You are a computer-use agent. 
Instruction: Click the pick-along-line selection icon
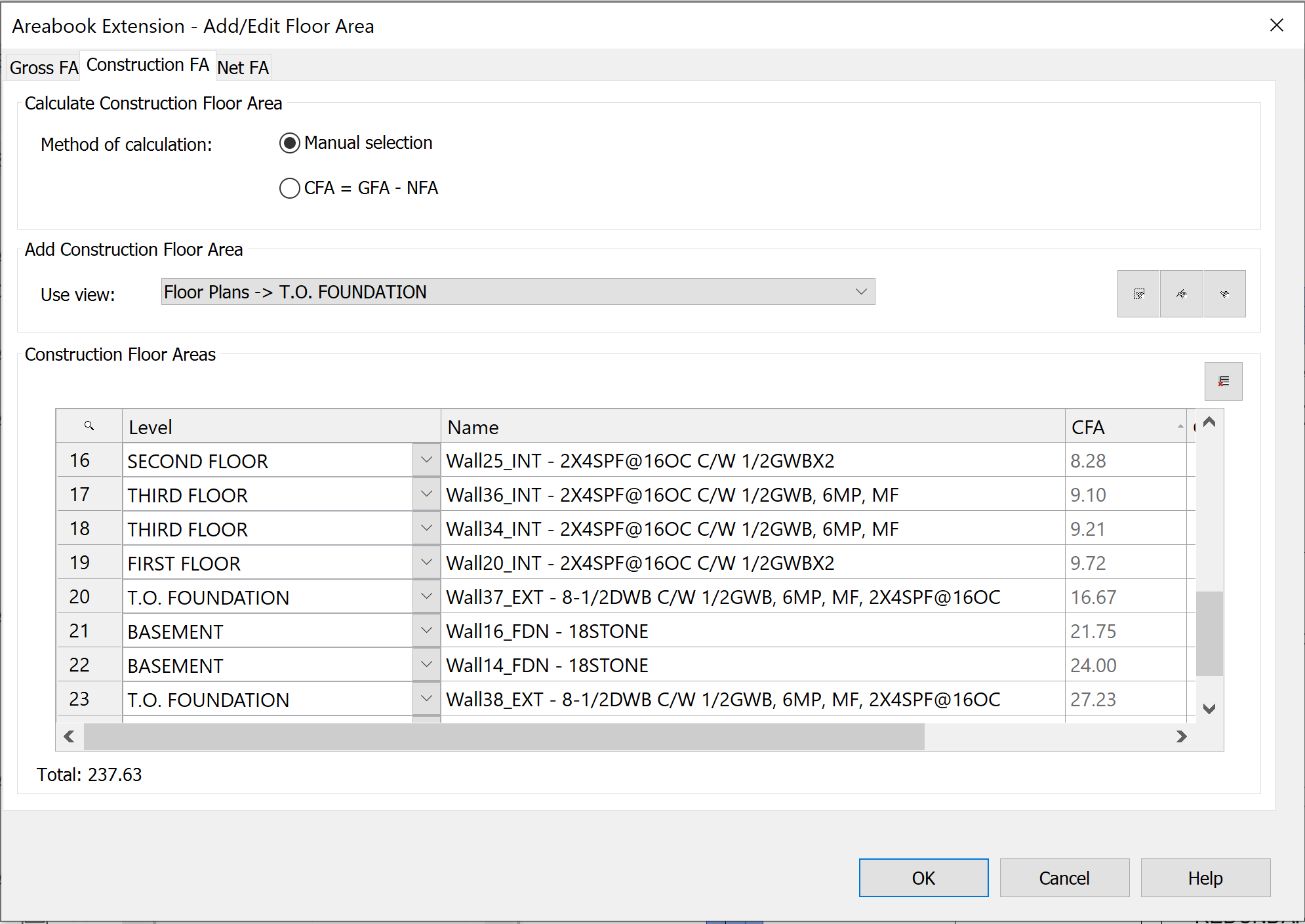(1181, 293)
